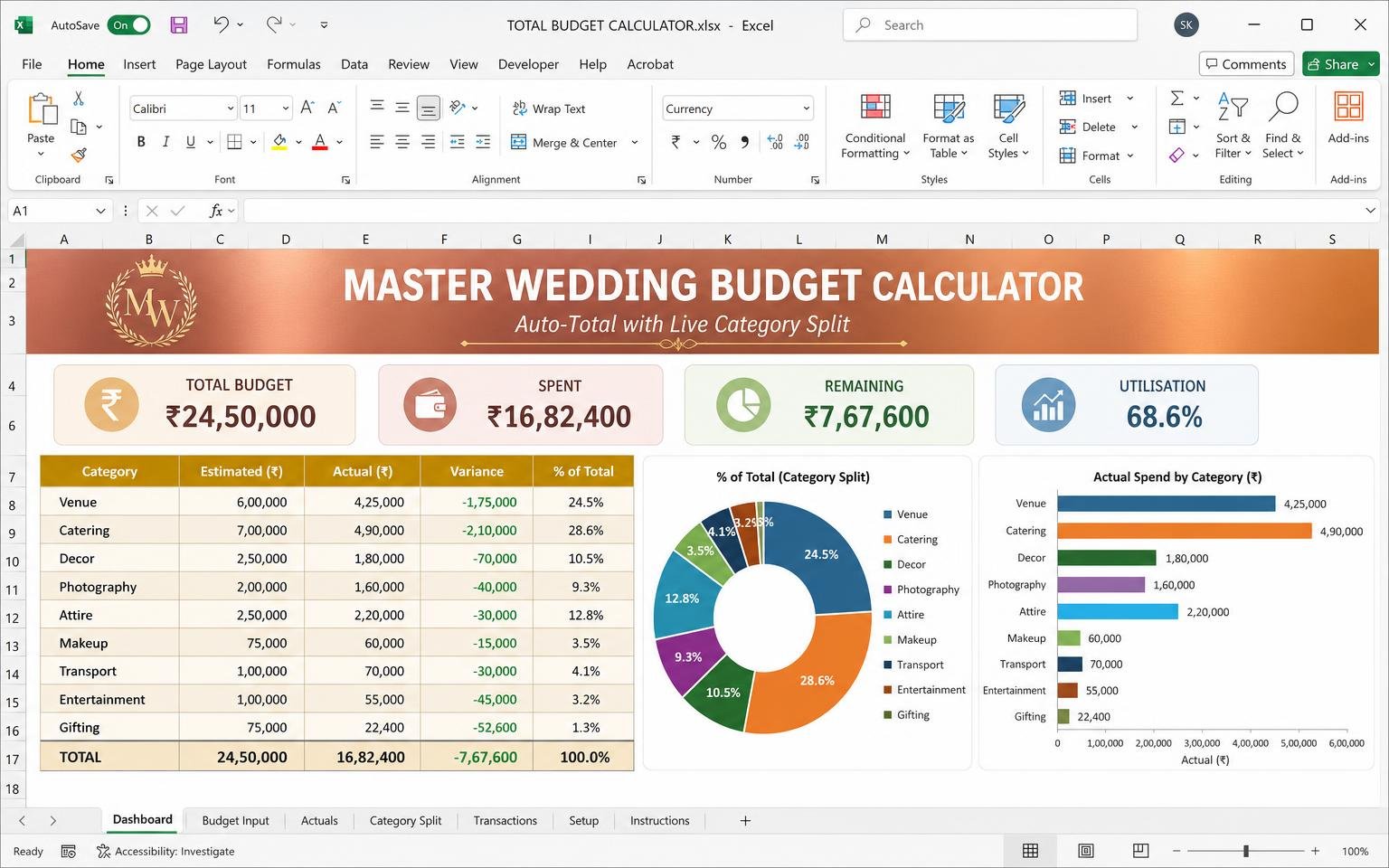Screen dimensions: 1389x868
Task: Toggle Align Left horizontal alignment
Action: 377,142
